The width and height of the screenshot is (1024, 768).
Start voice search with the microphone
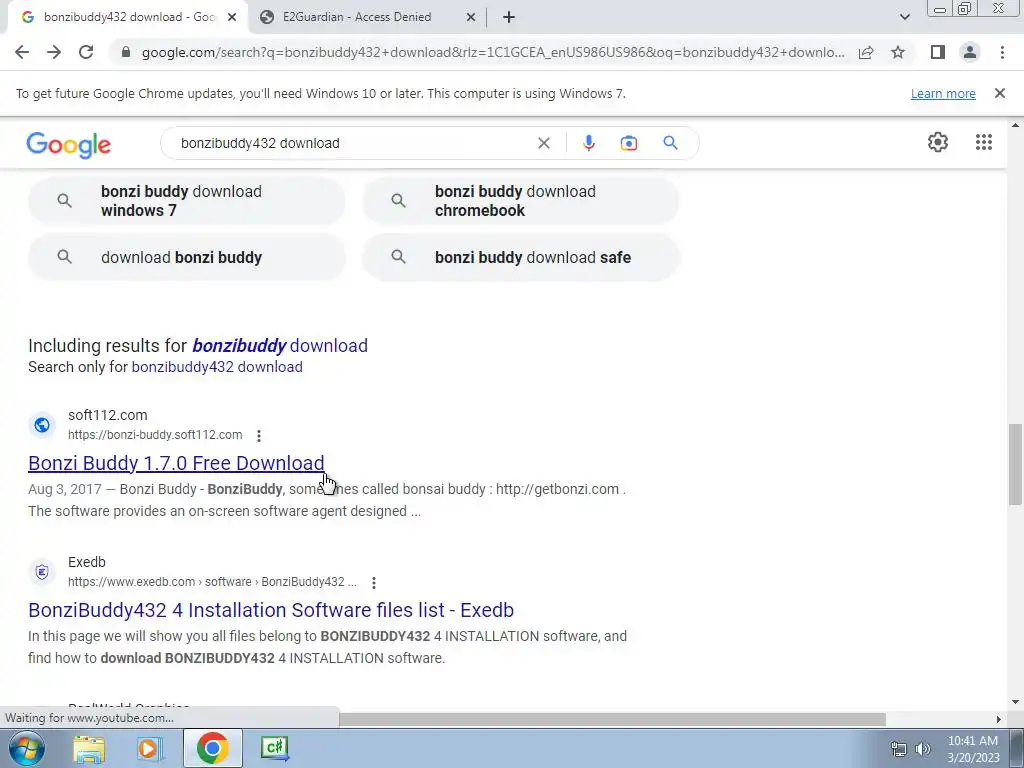pyautogui.click(x=588, y=143)
